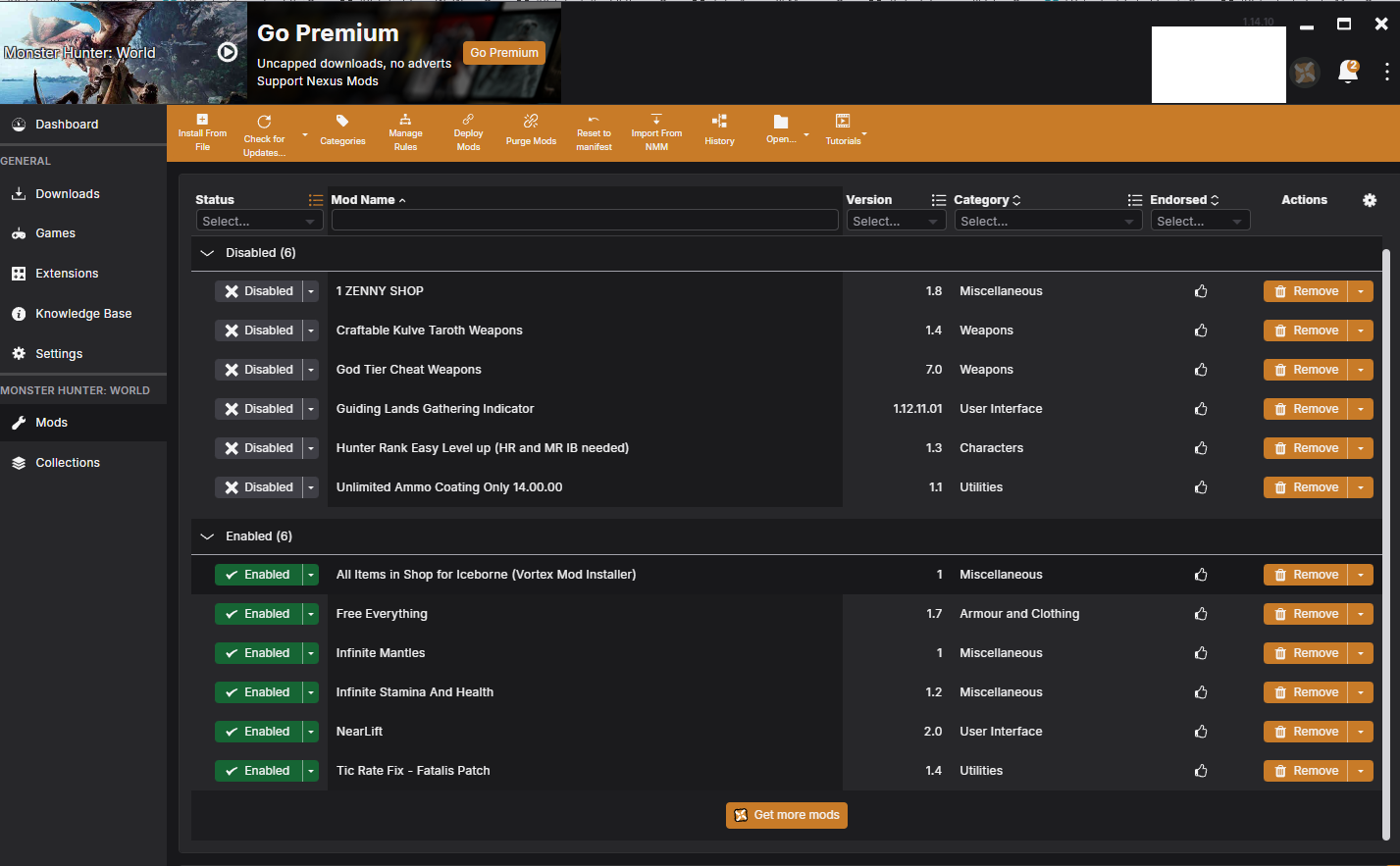
Task: Collapse the Enabled (6) group
Action: click(x=207, y=536)
